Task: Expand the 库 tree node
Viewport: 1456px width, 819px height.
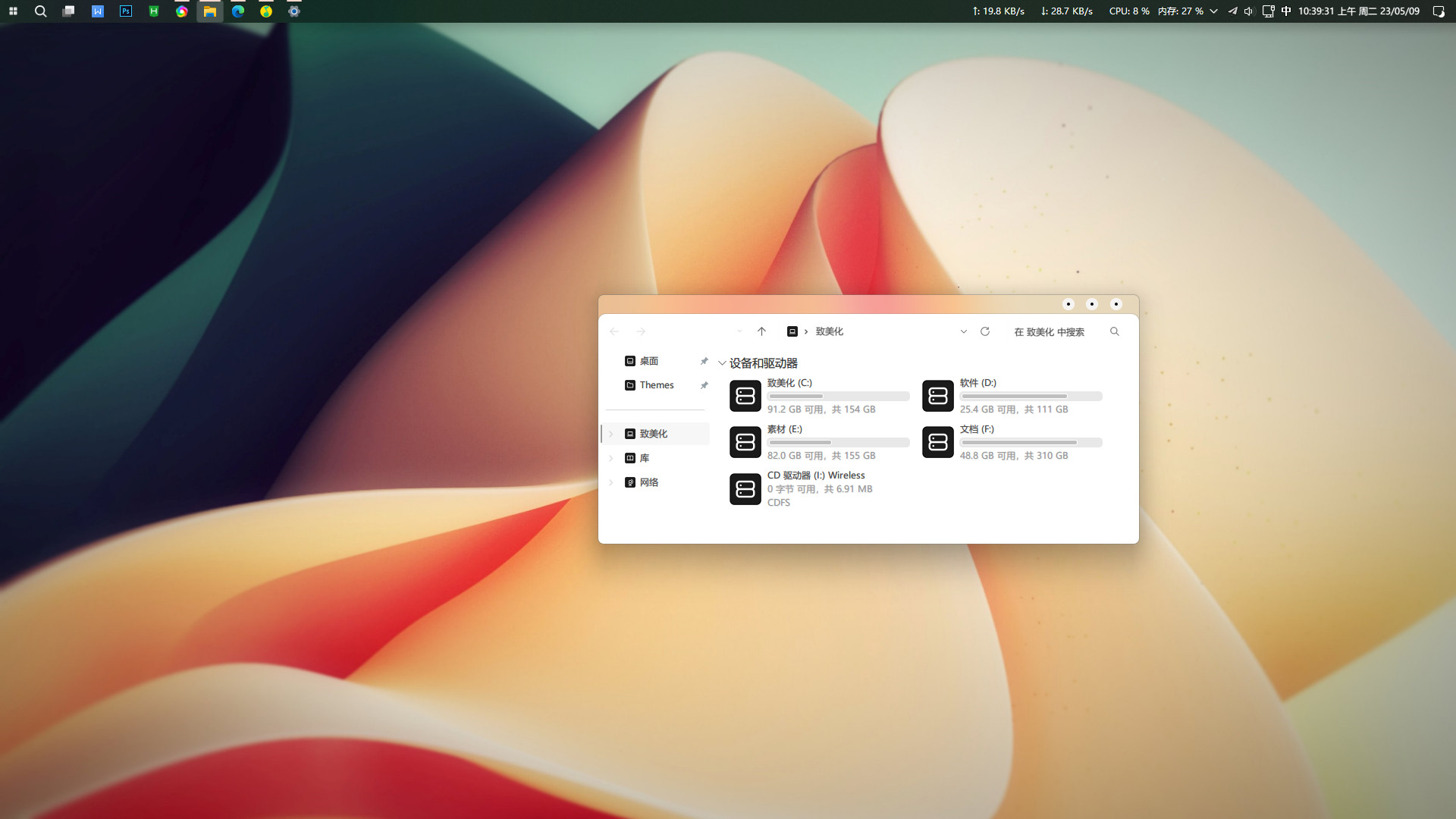Action: (611, 458)
